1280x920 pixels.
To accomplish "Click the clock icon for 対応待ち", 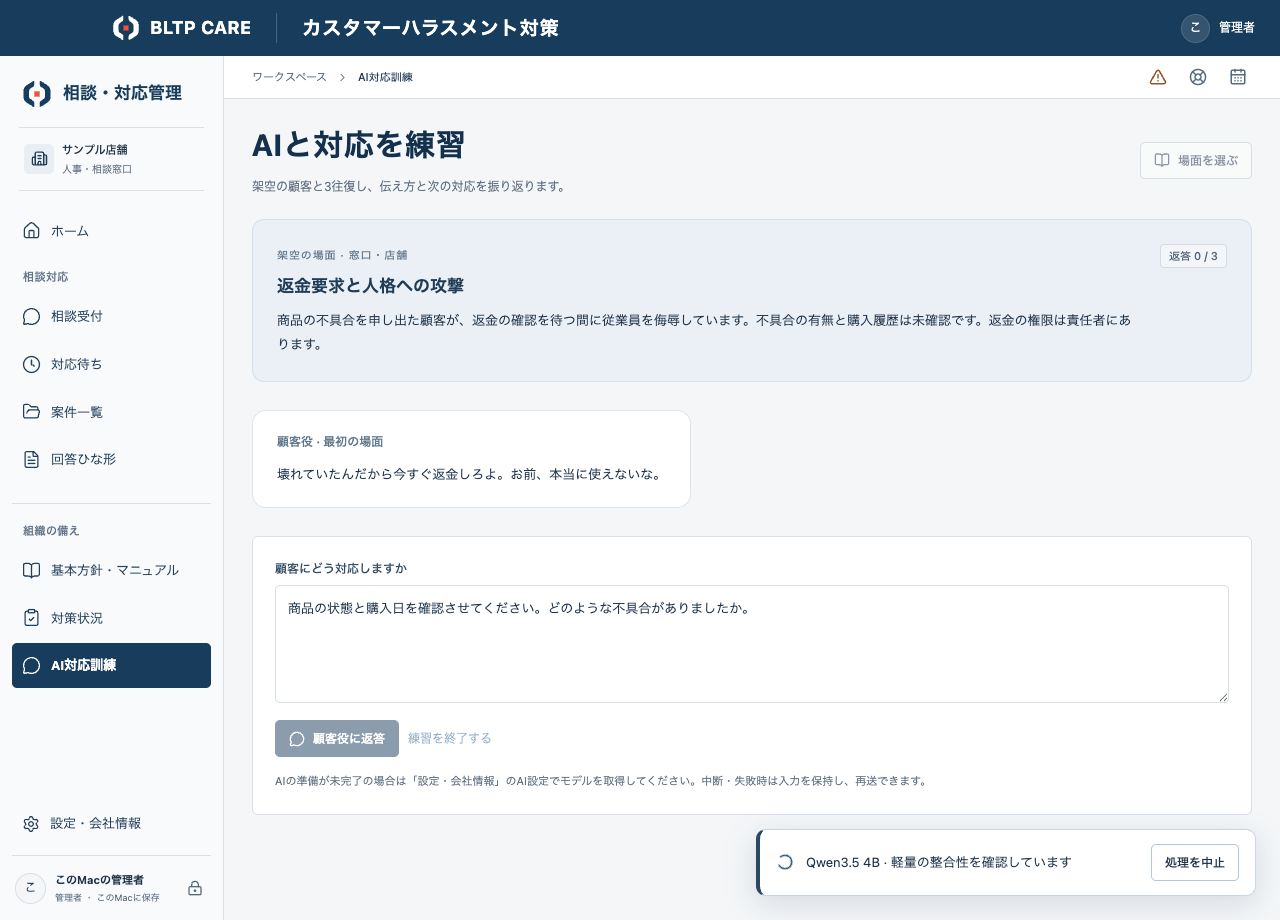I will click(x=31, y=364).
